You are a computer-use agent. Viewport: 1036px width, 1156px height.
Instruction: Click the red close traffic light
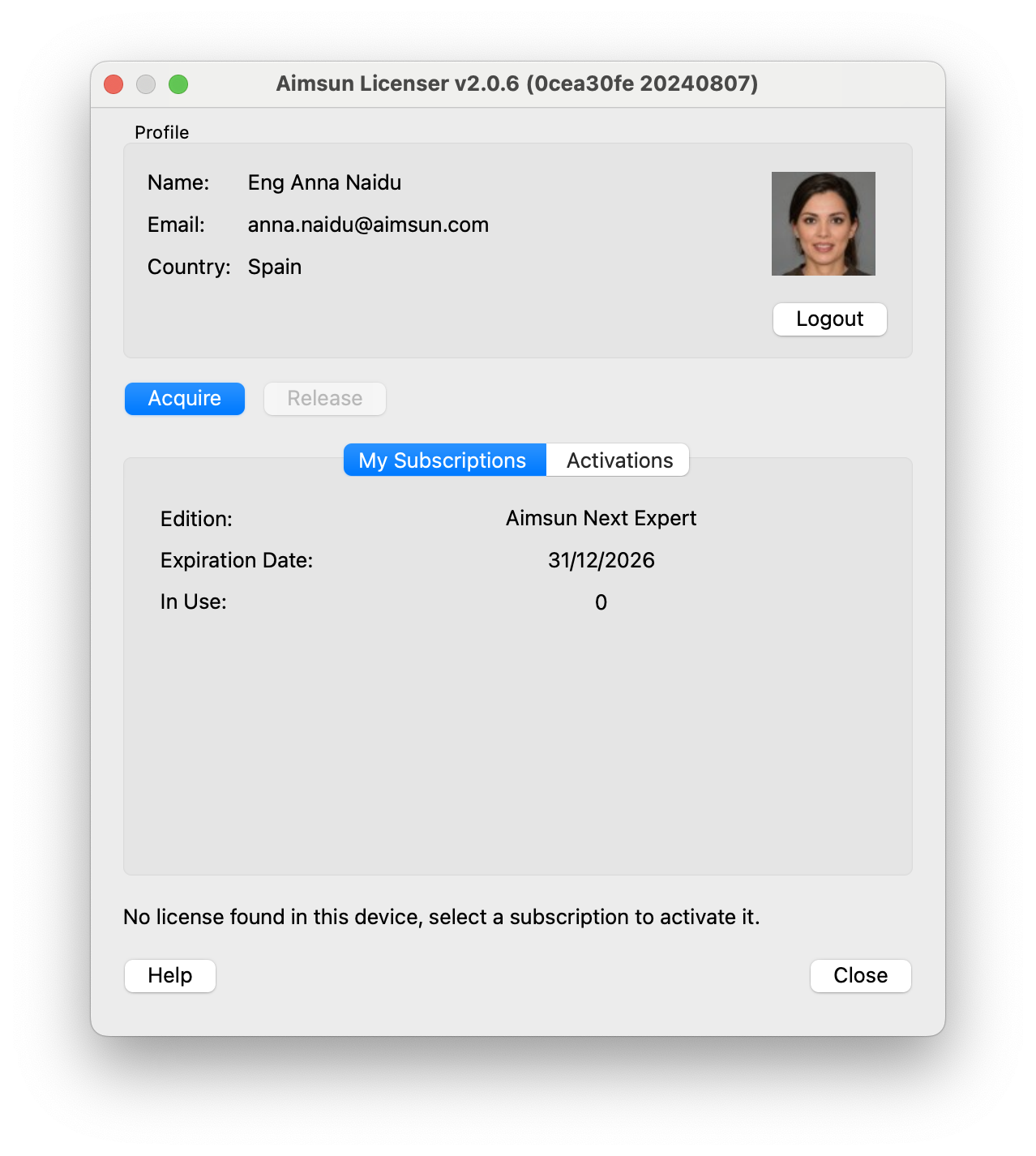click(113, 83)
